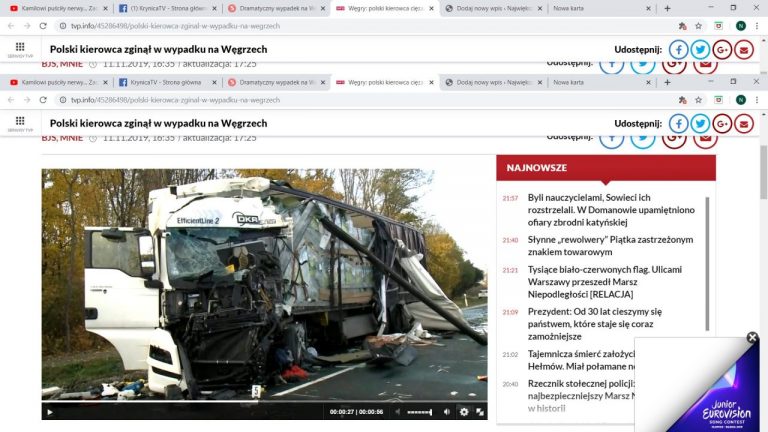Image resolution: width=768 pixels, height=432 pixels.
Task: Open a new tab with plus button in topmost strip
Action: coord(667,8)
